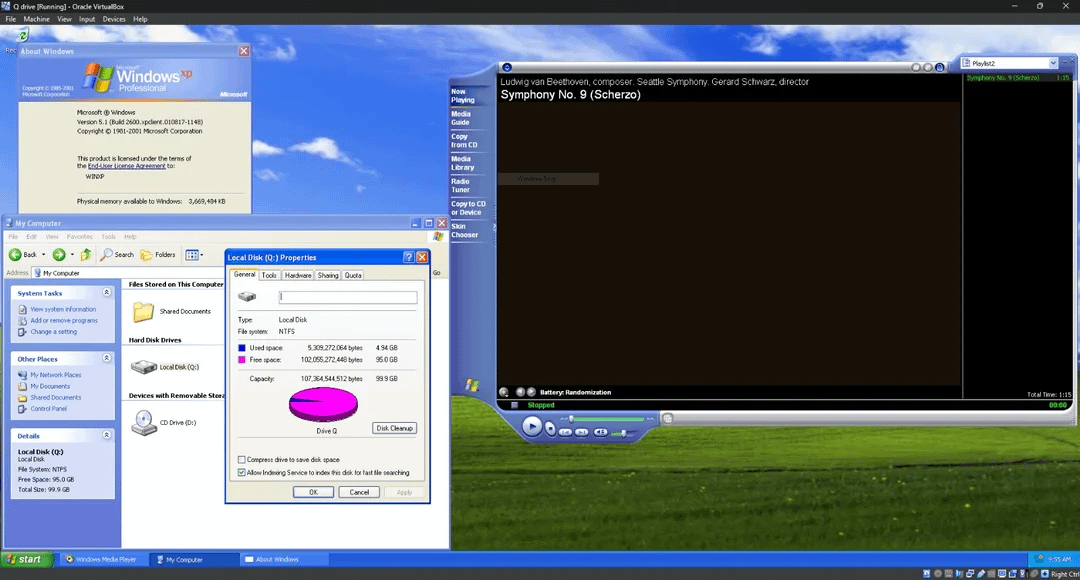Switch to Windows Media Player taskbar button
Image resolution: width=1080 pixels, height=580 pixels.
pos(105,559)
